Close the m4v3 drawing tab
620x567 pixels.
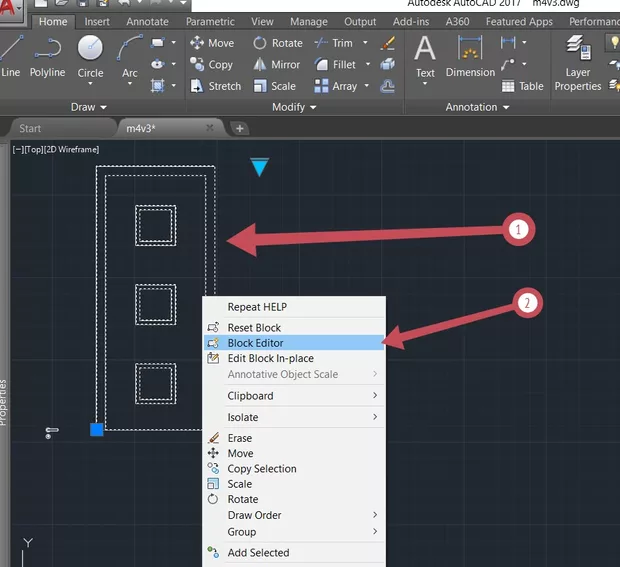[209, 128]
